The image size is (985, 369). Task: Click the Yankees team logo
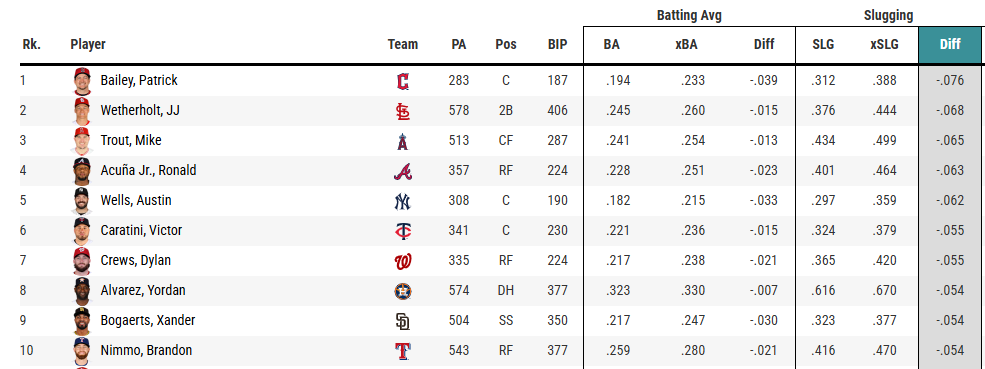click(403, 201)
